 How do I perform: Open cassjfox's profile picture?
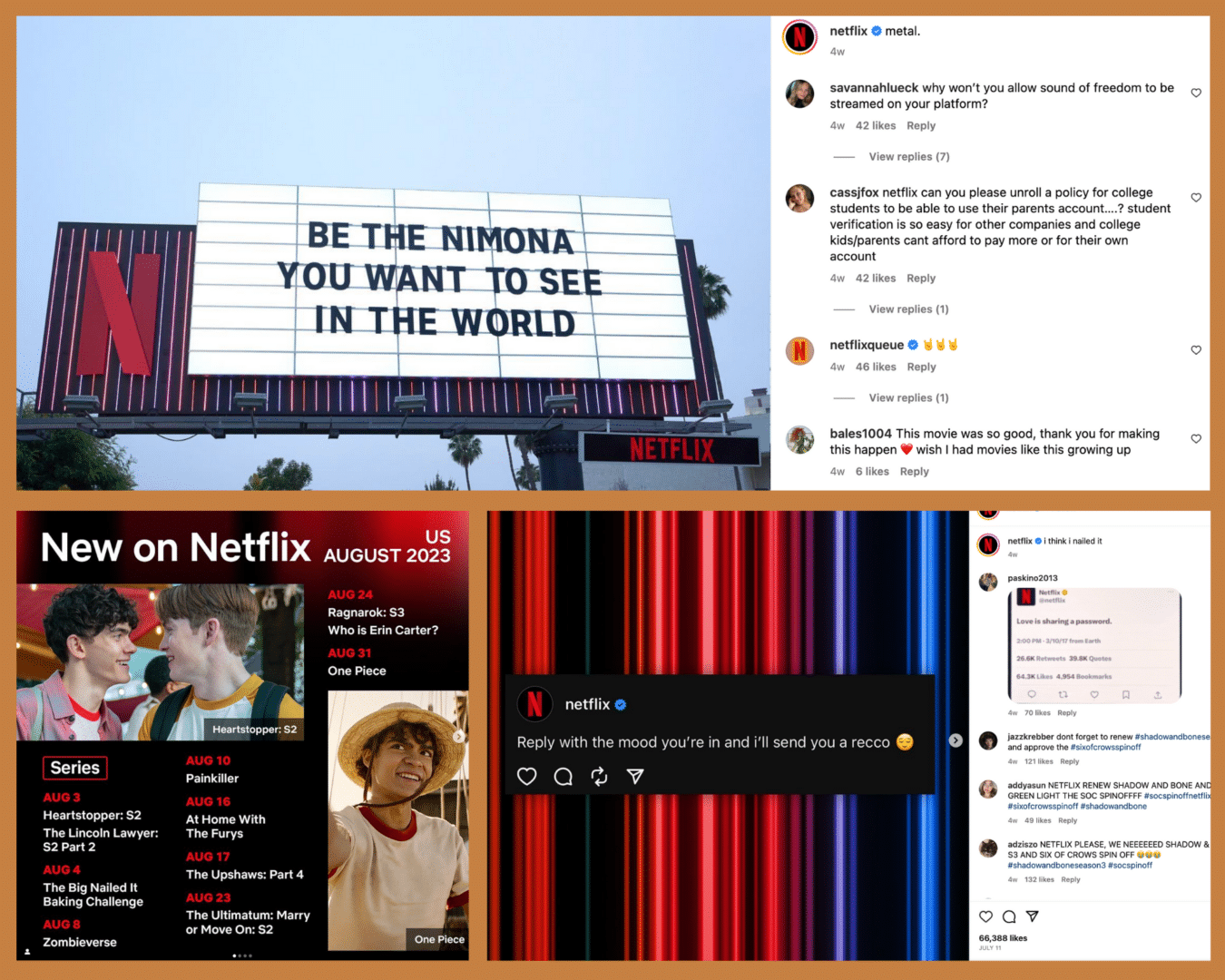coord(799,198)
